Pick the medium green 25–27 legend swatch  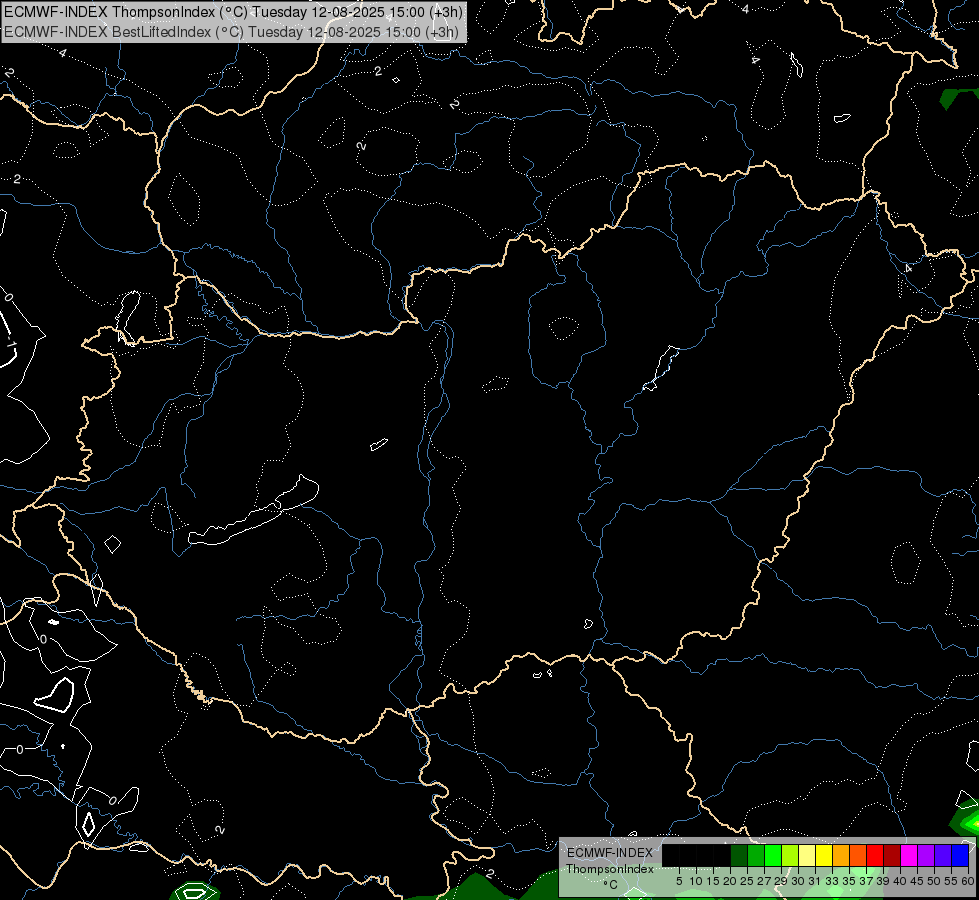point(756,855)
